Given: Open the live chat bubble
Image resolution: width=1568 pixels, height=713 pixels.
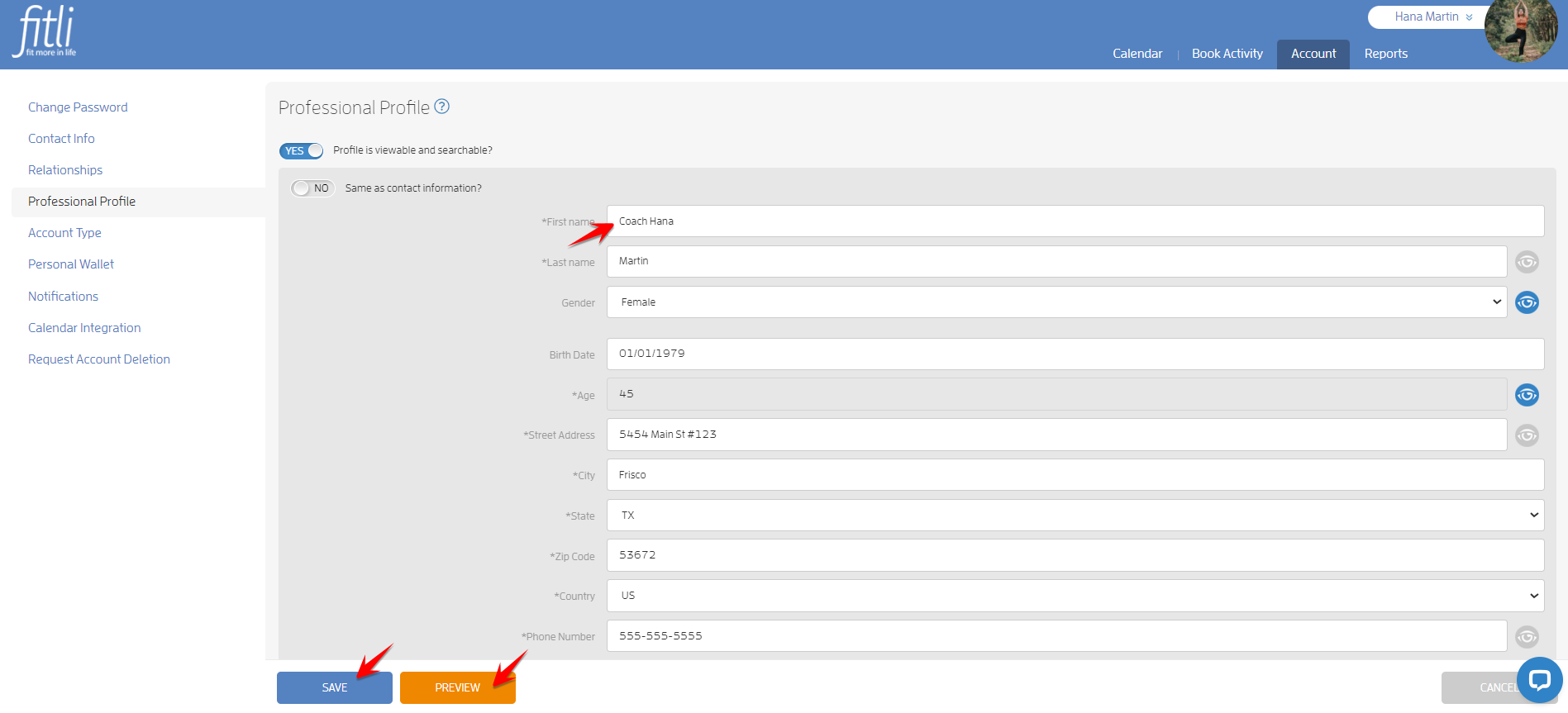Looking at the screenshot, I should [x=1539, y=680].
